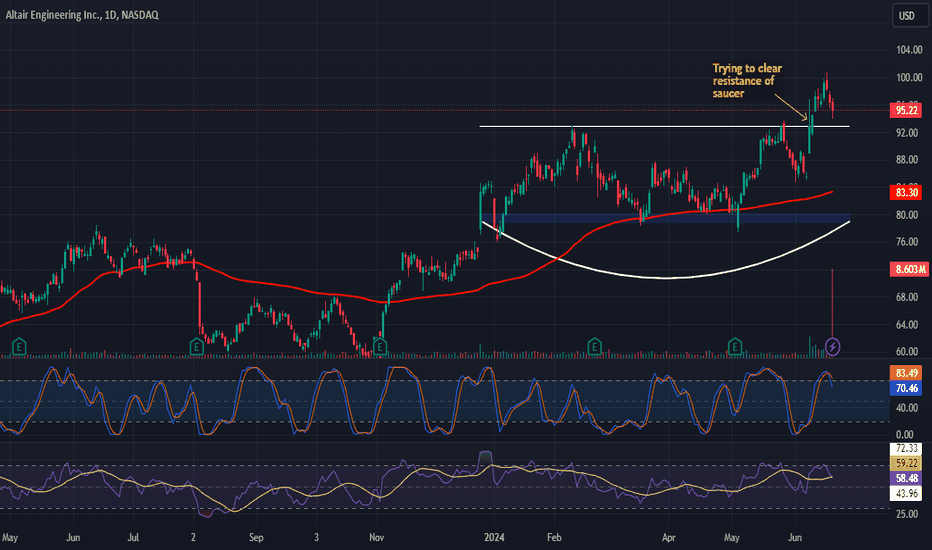Image resolution: width=932 pixels, height=550 pixels.
Task: Click the 64.00 price axis label
Action: click(907, 325)
